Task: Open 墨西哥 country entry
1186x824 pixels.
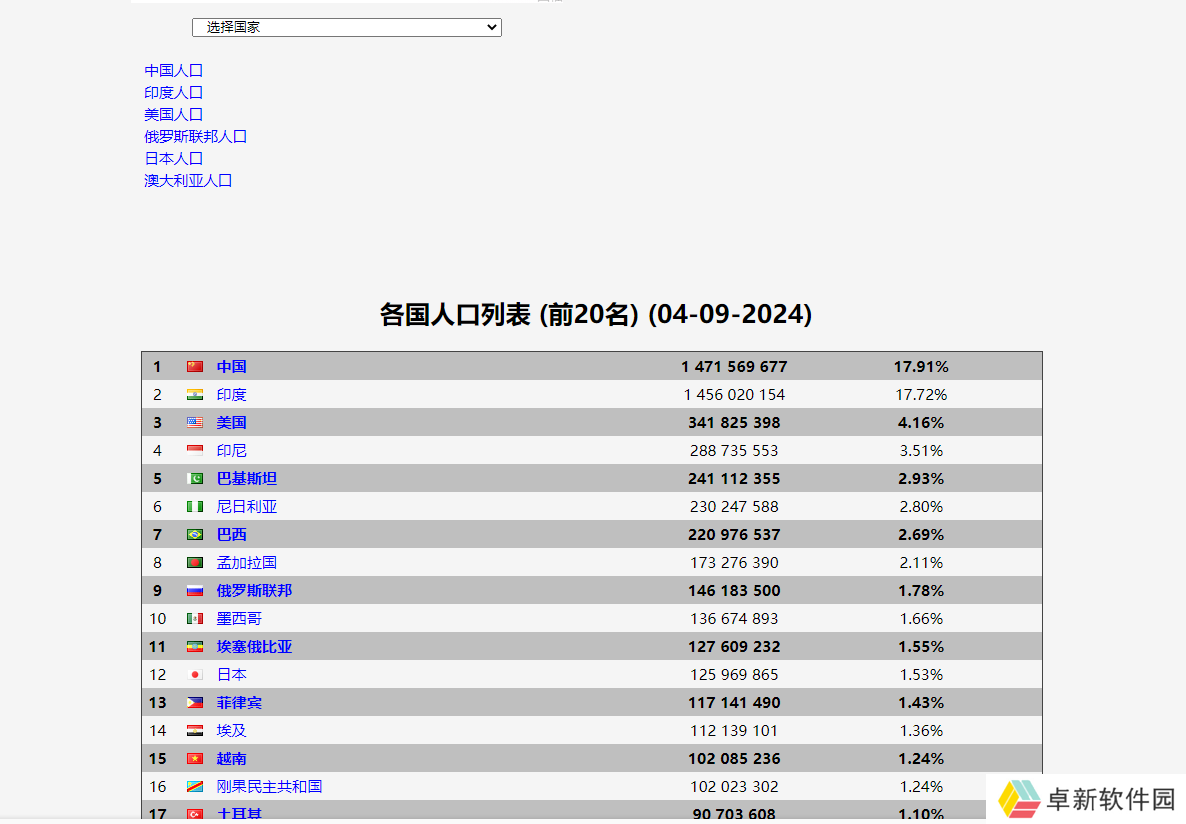Action: click(x=239, y=619)
